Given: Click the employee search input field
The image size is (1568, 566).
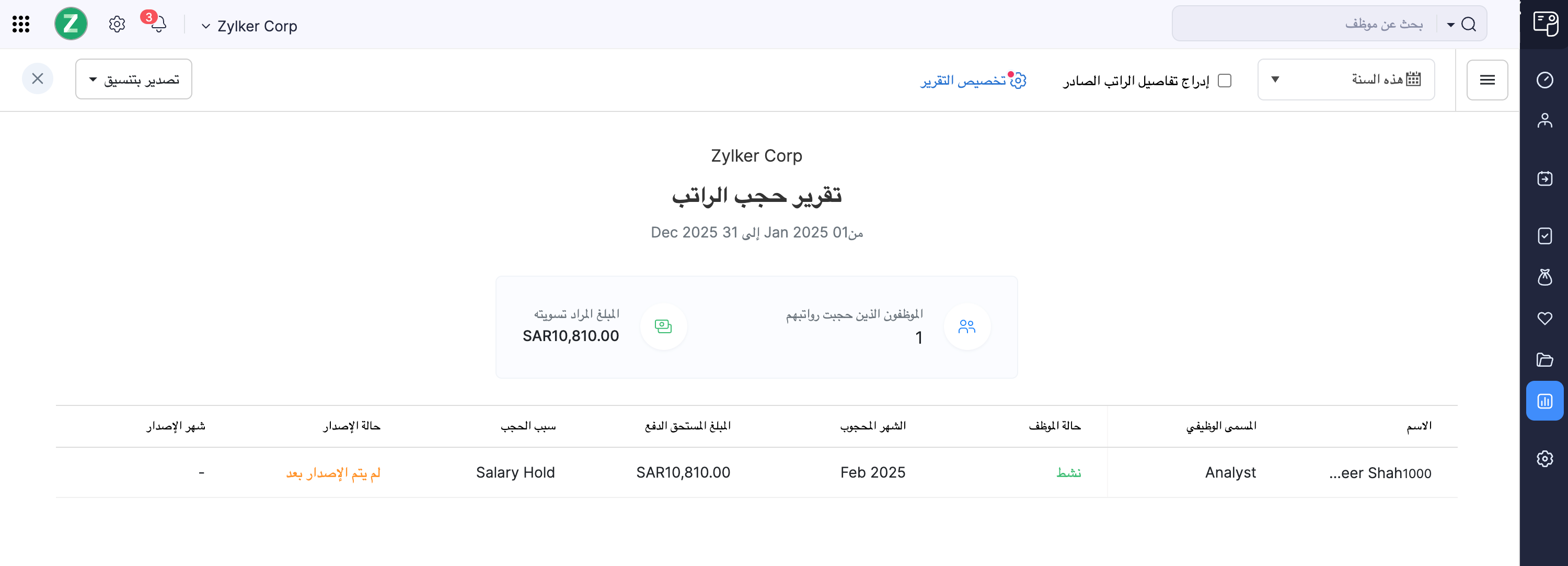Looking at the screenshot, I should (x=1302, y=25).
